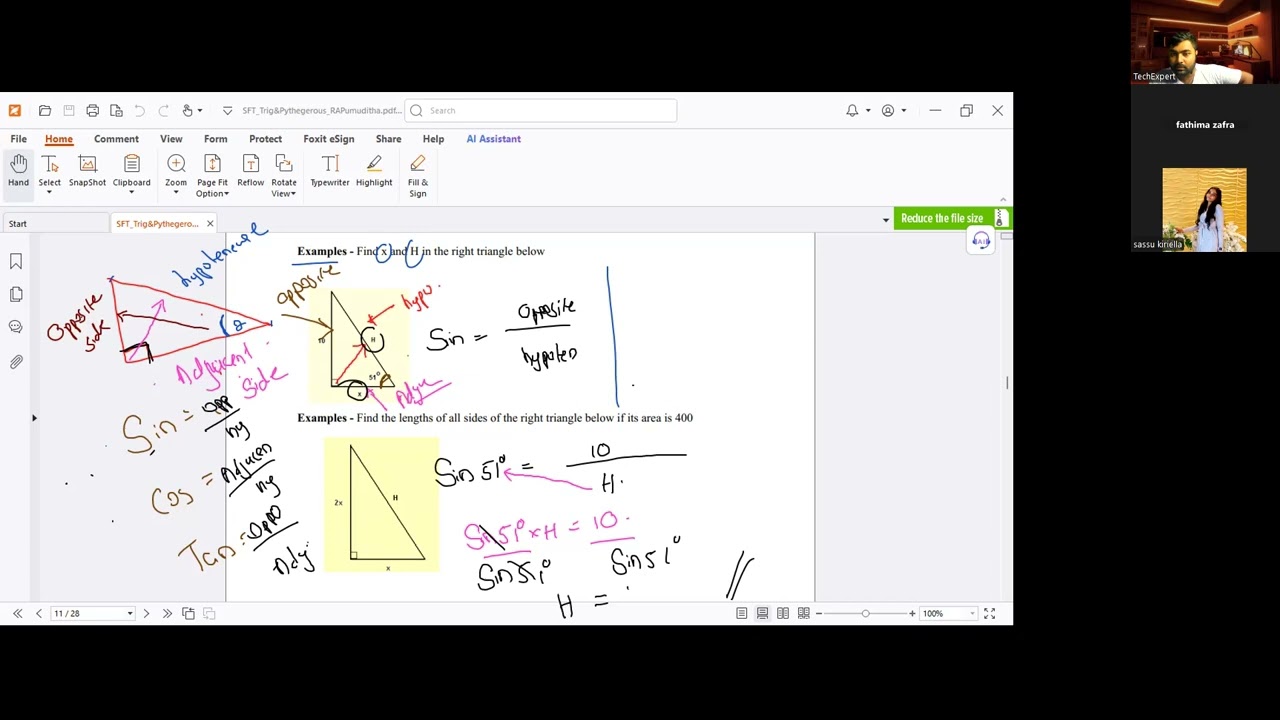Expand the notifications dropdown arrow
Image resolution: width=1280 pixels, height=720 pixels.
click(867, 111)
